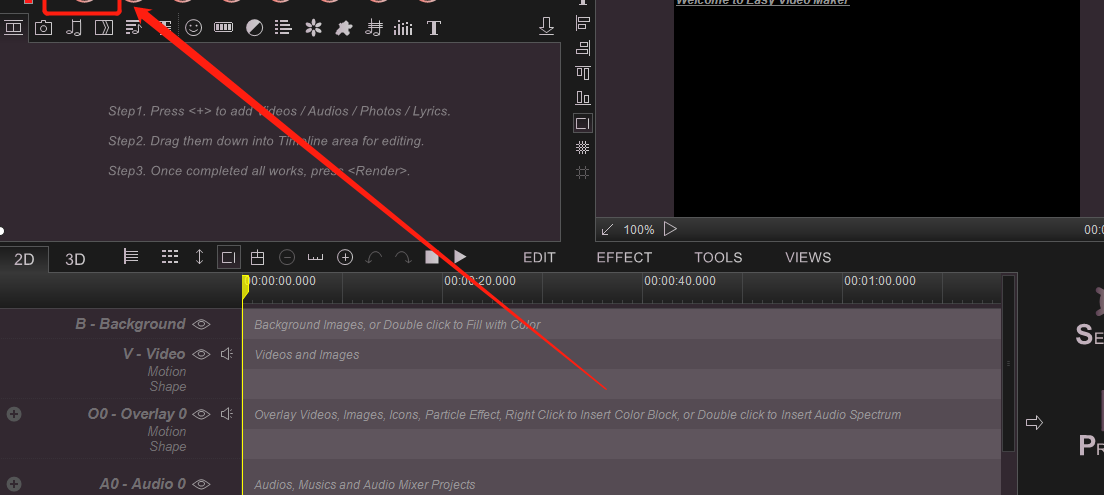Click the timeline split box icon
This screenshot has height=495, width=1104.
click(x=258, y=257)
